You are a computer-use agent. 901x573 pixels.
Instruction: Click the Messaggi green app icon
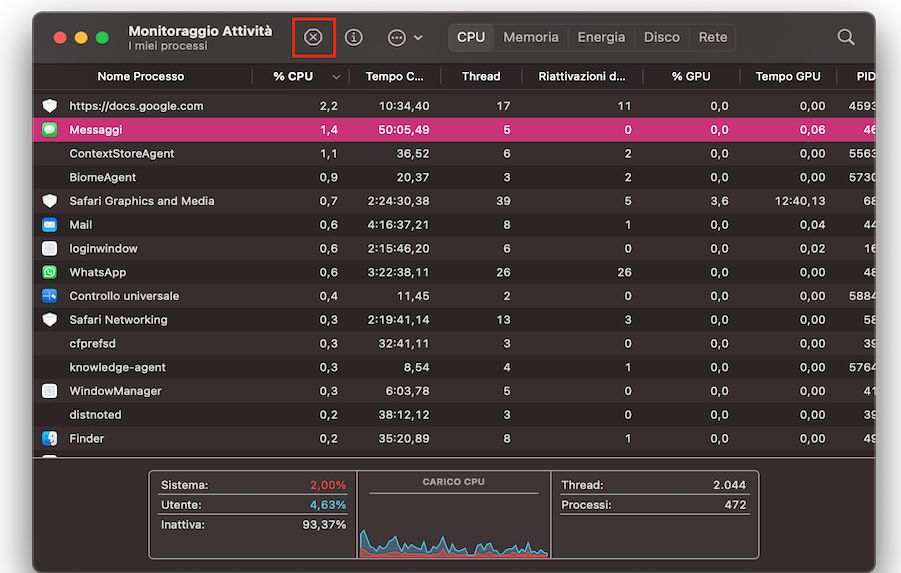[x=50, y=130]
